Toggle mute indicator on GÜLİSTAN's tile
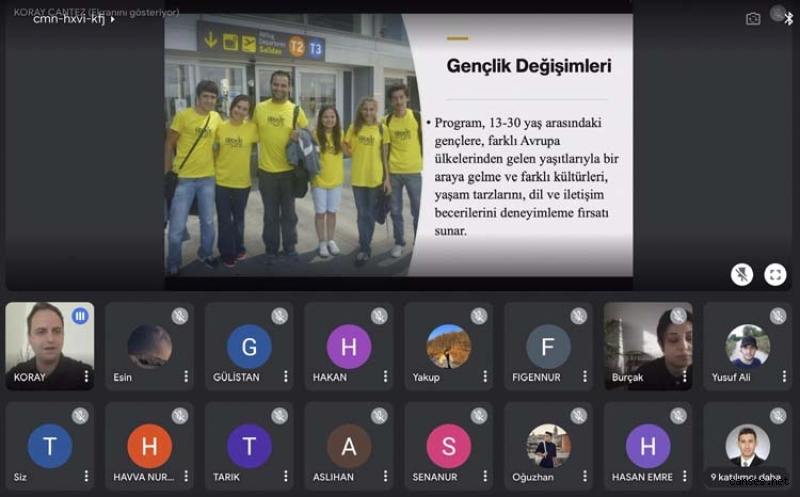Viewport: 800px width, 497px height. point(280,316)
